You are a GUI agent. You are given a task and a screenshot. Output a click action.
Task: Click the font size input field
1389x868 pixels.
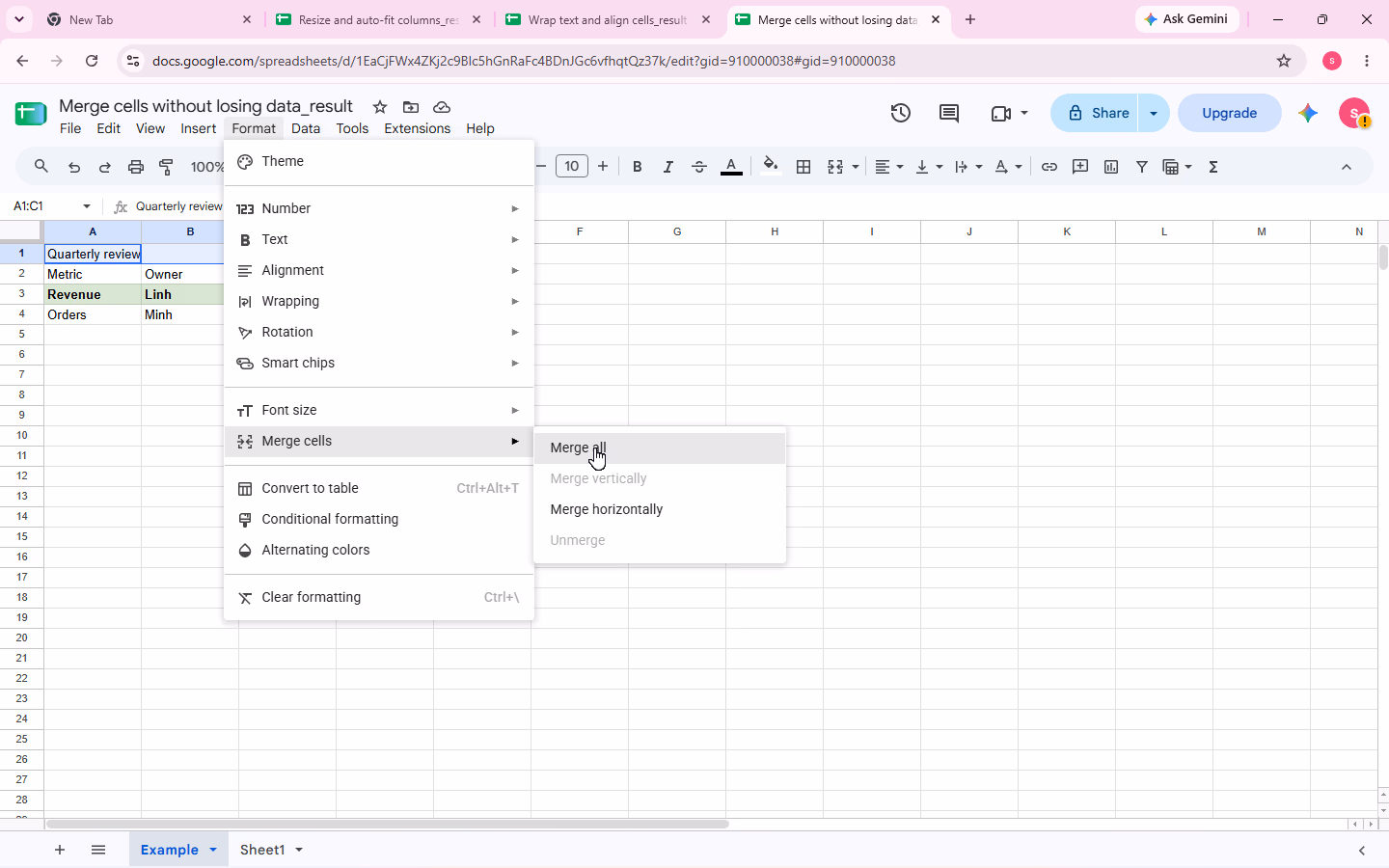572,167
